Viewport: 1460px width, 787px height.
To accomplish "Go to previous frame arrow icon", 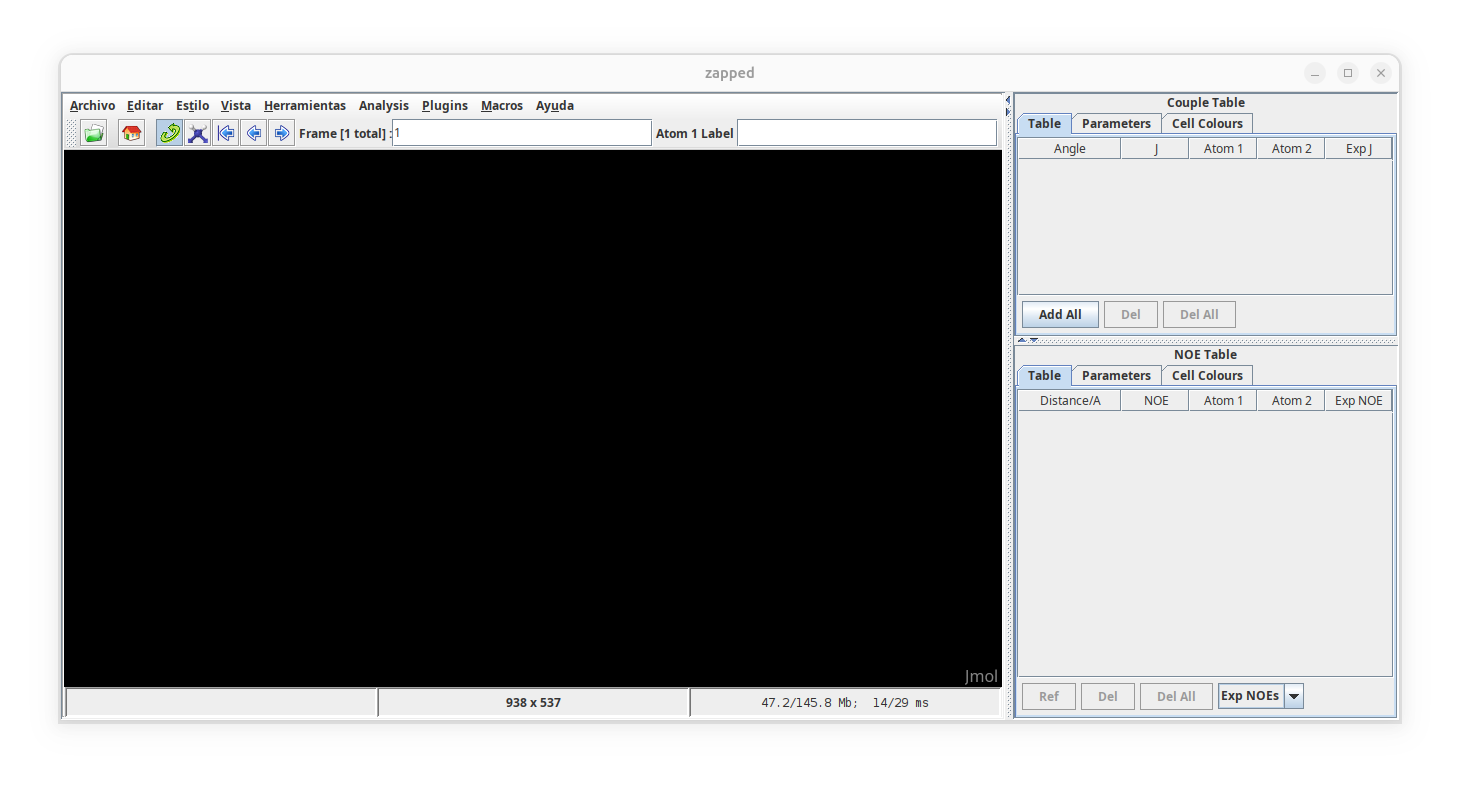I will [x=254, y=133].
